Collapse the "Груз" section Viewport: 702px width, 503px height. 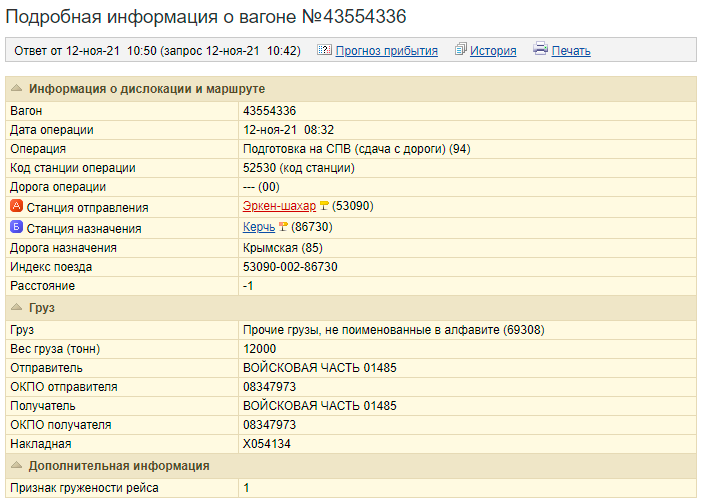[17, 308]
